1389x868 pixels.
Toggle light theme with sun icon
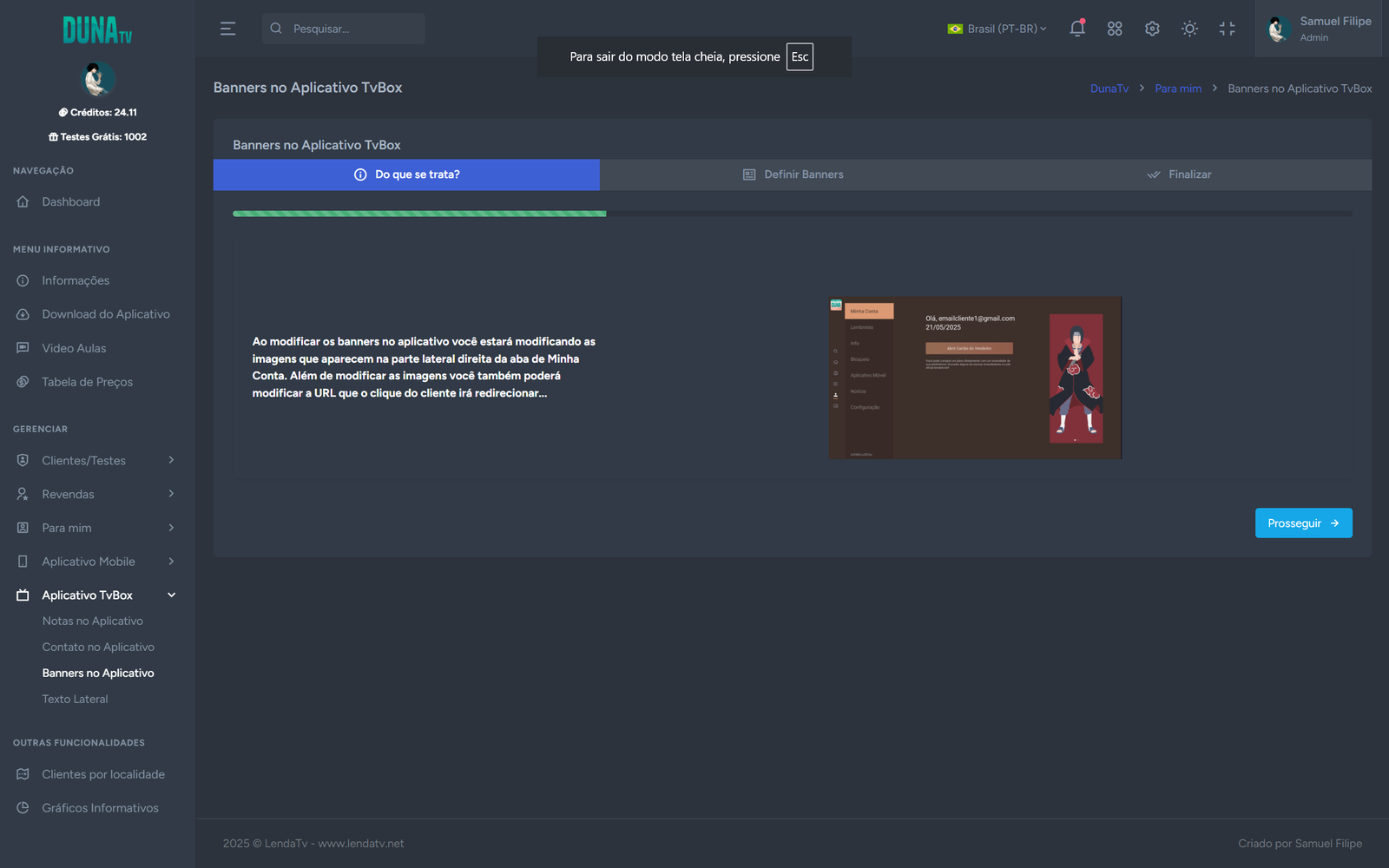click(x=1189, y=29)
